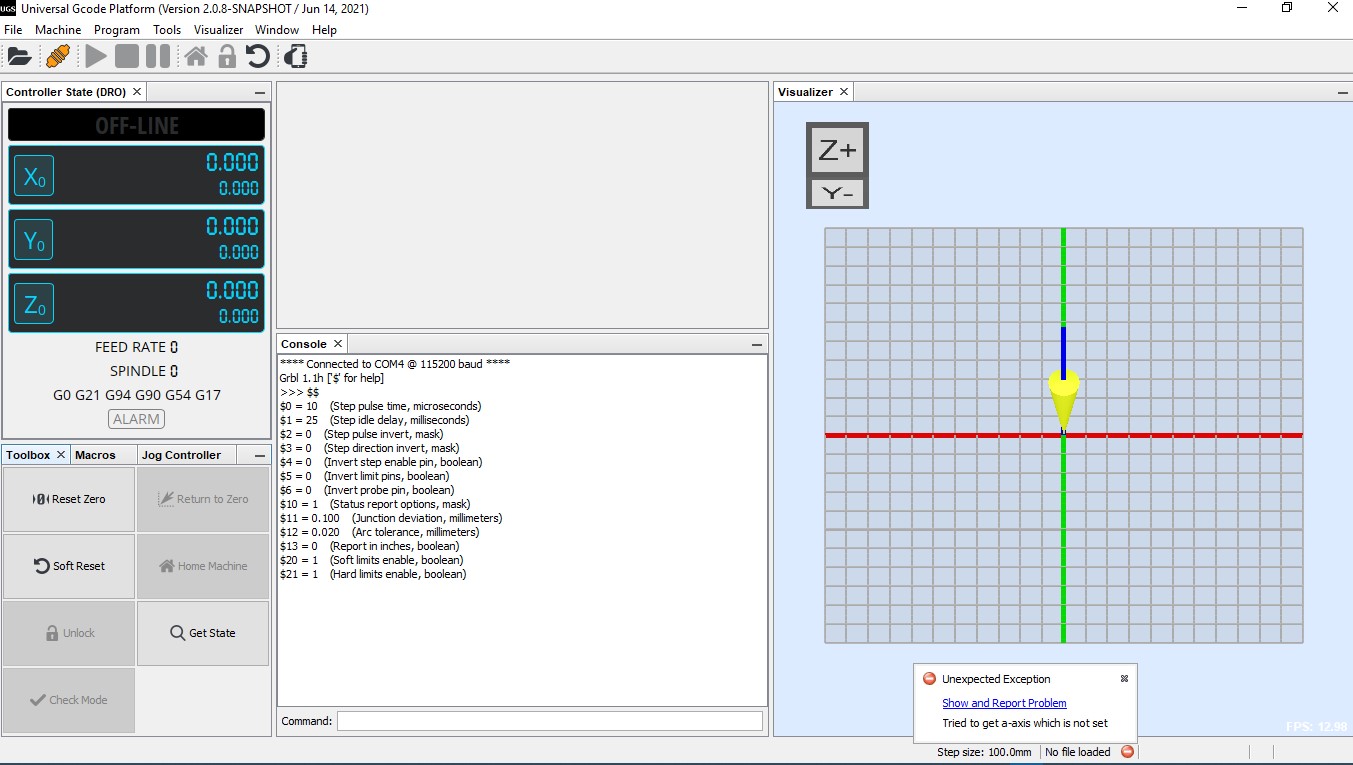Click the G0 G21 G94 G90 G54 G17 text
This screenshot has width=1353, height=765.
point(137,395)
